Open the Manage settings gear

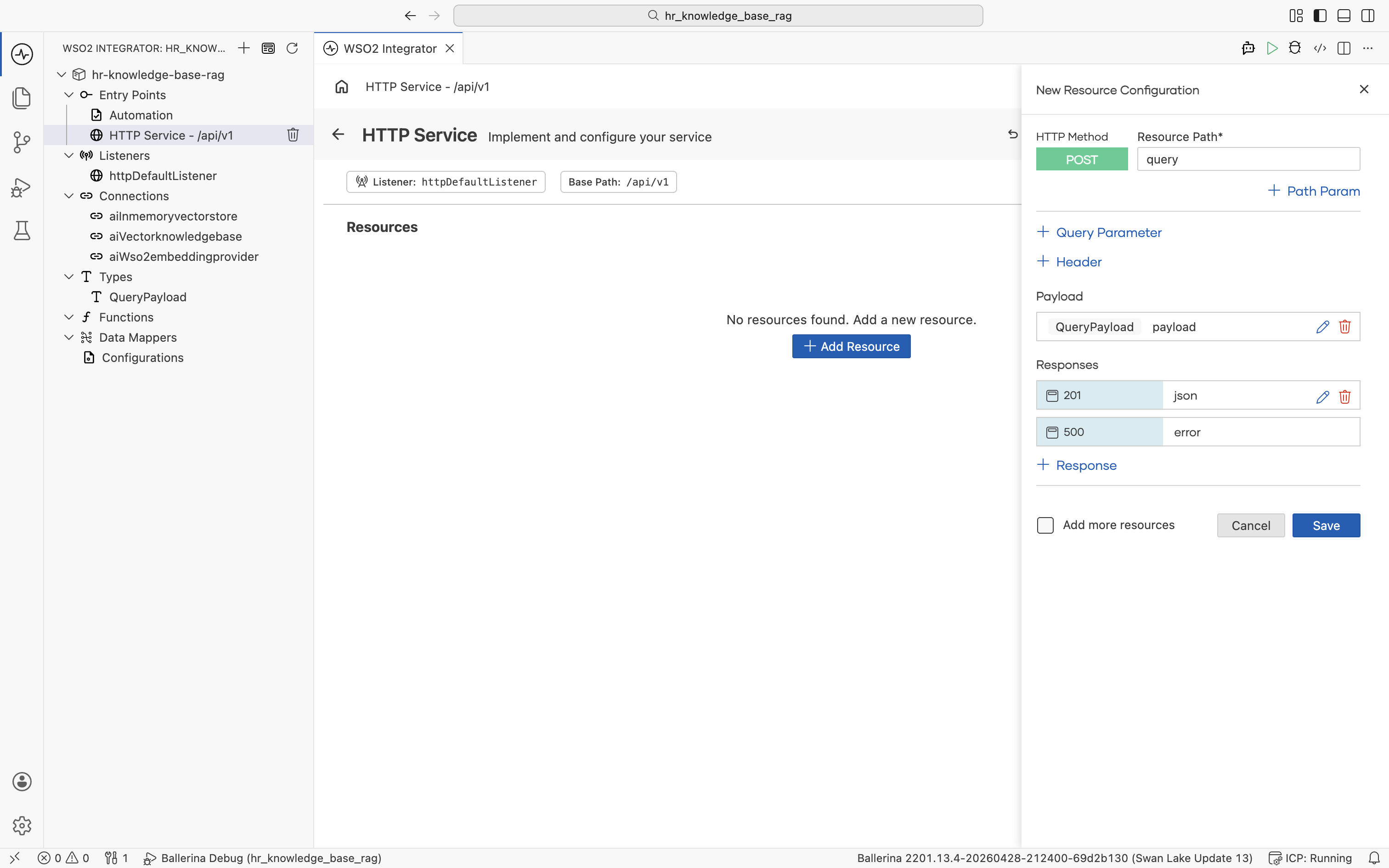[x=22, y=826]
